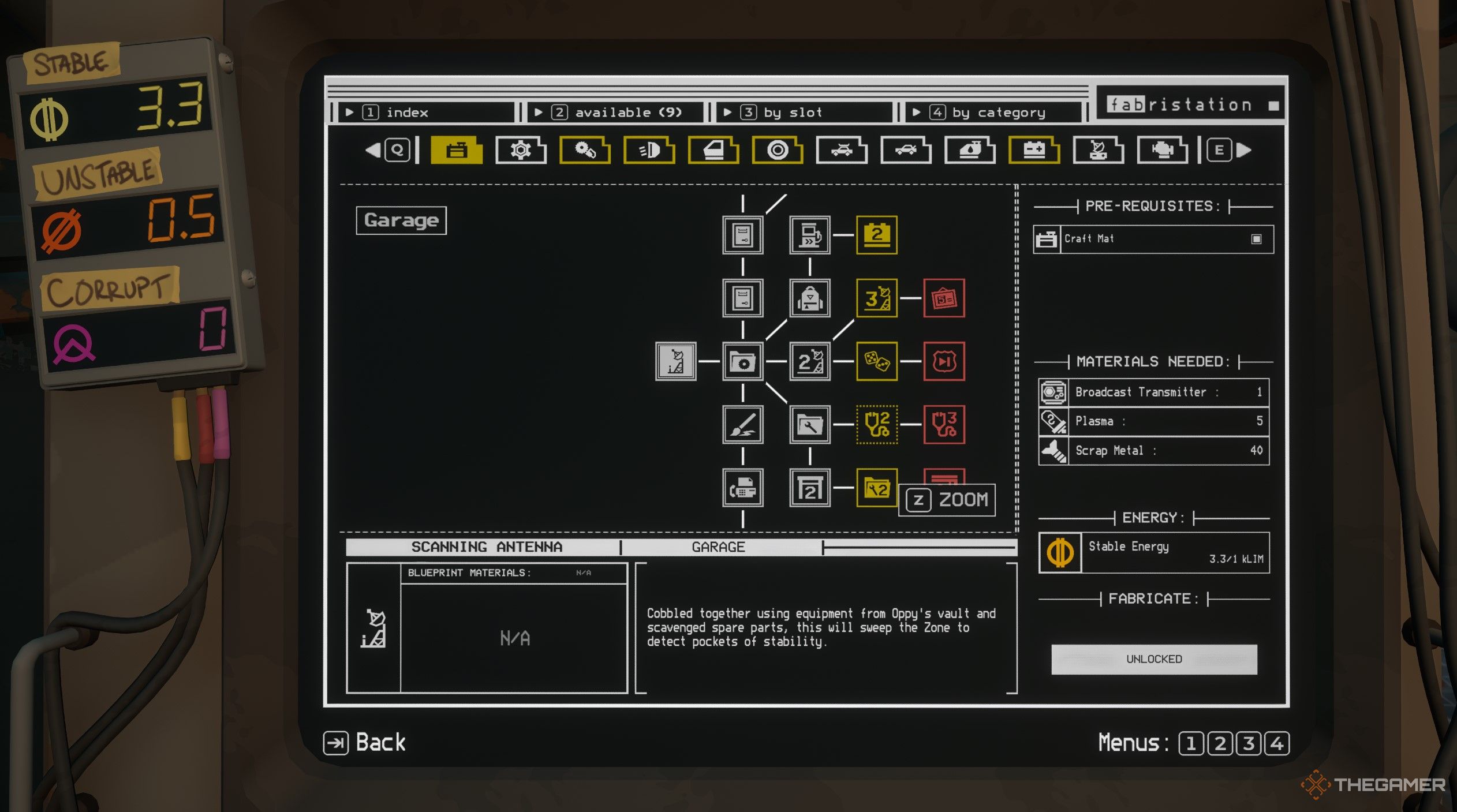
Task: Switch to the available (9) tab
Action: point(615,112)
